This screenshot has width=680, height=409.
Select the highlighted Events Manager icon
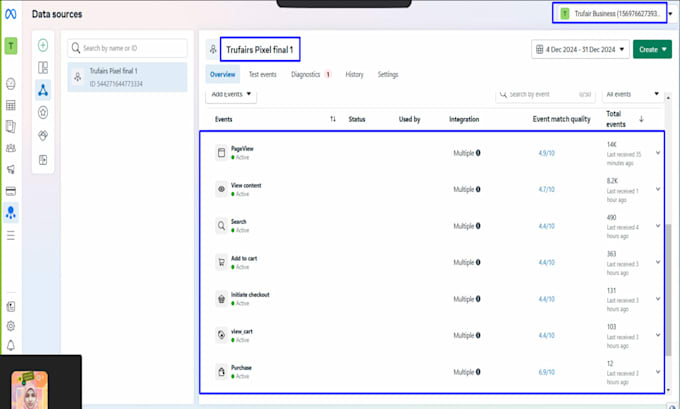(11, 213)
